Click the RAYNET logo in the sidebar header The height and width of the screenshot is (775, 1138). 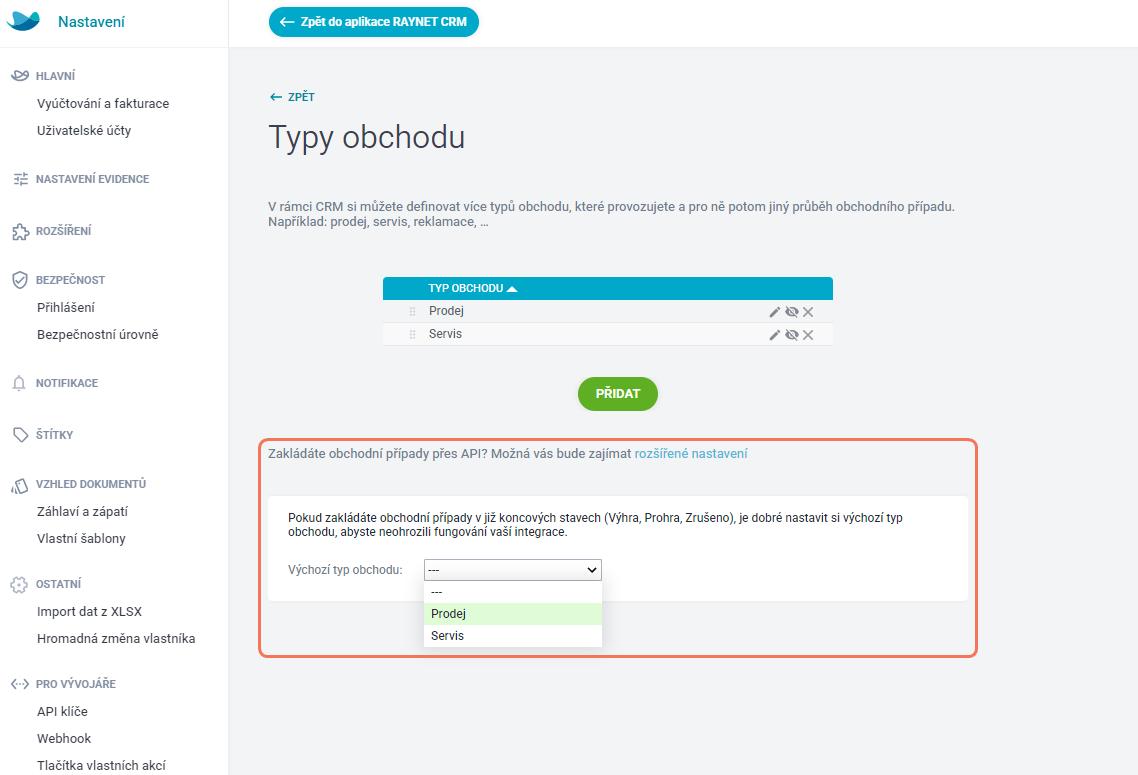click(x=23, y=21)
